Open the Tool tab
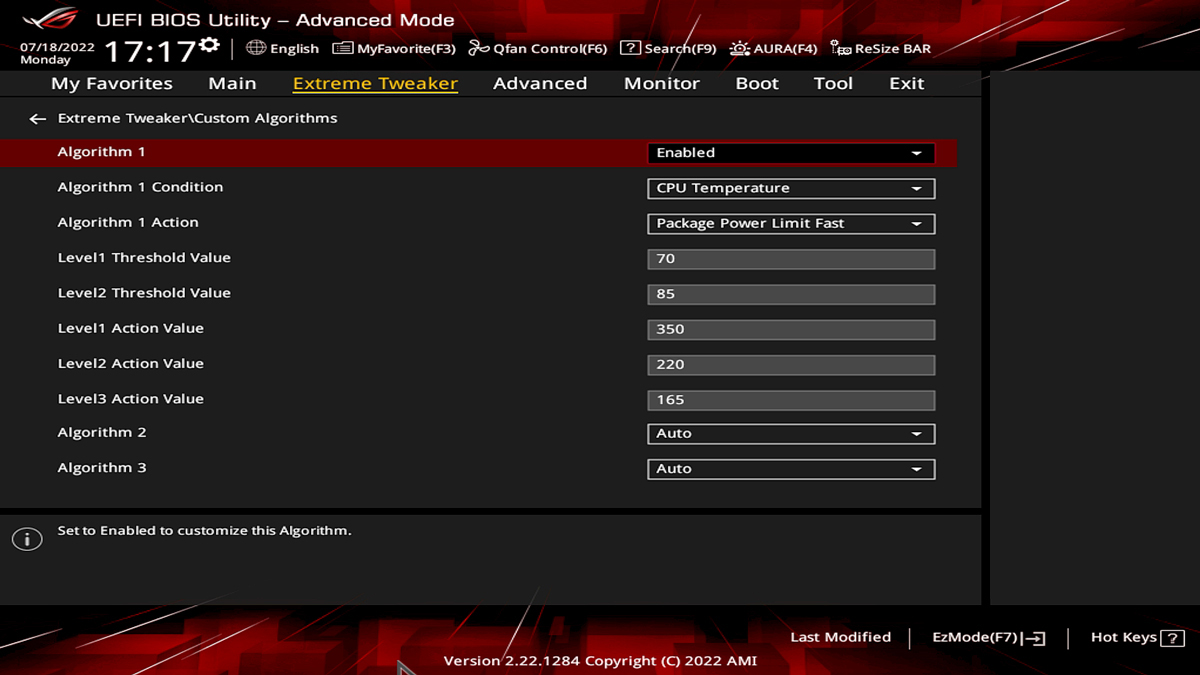1200x675 pixels. point(833,83)
